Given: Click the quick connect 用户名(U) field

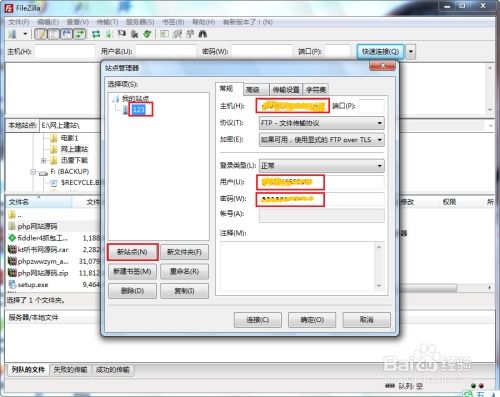Looking at the screenshot, I should coord(166,52).
